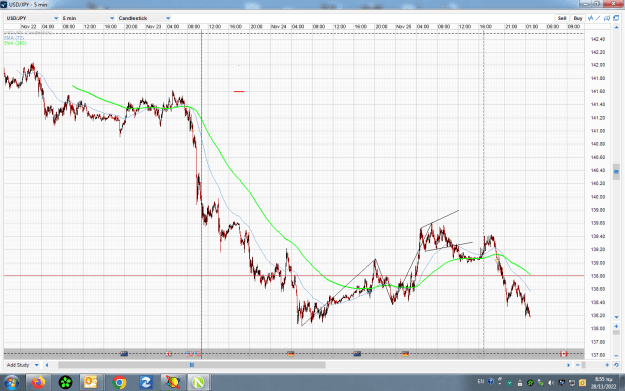Open the USD/JPY instrument dropdown
This screenshot has width=625, height=391.
click(x=32, y=18)
